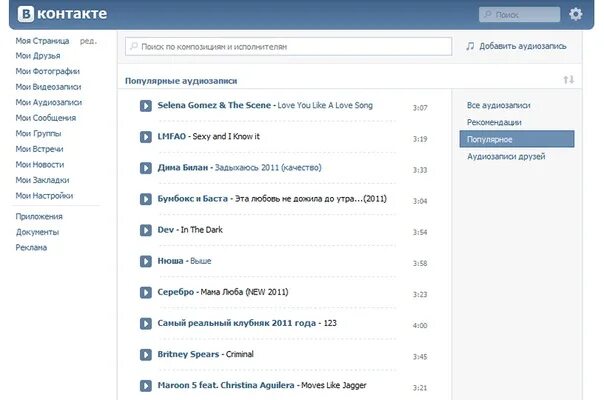Click the music note icon beside Добавить аудиозапись
The width and height of the screenshot is (604, 400).
tap(470, 46)
